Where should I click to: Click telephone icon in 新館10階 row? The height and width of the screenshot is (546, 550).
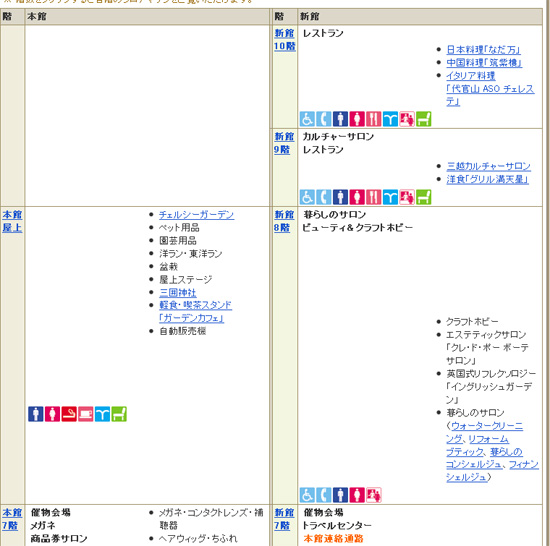324,119
